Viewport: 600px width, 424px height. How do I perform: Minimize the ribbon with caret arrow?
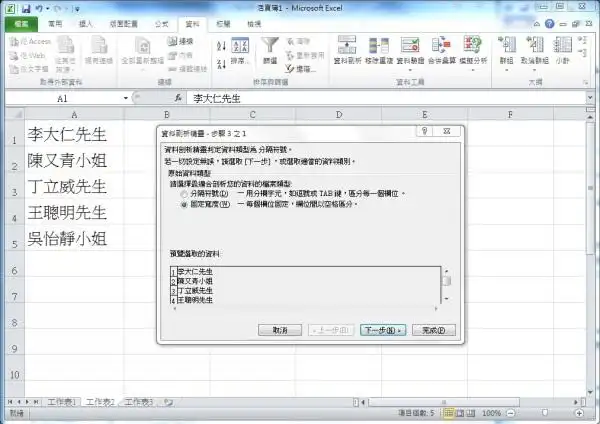[x=537, y=24]
